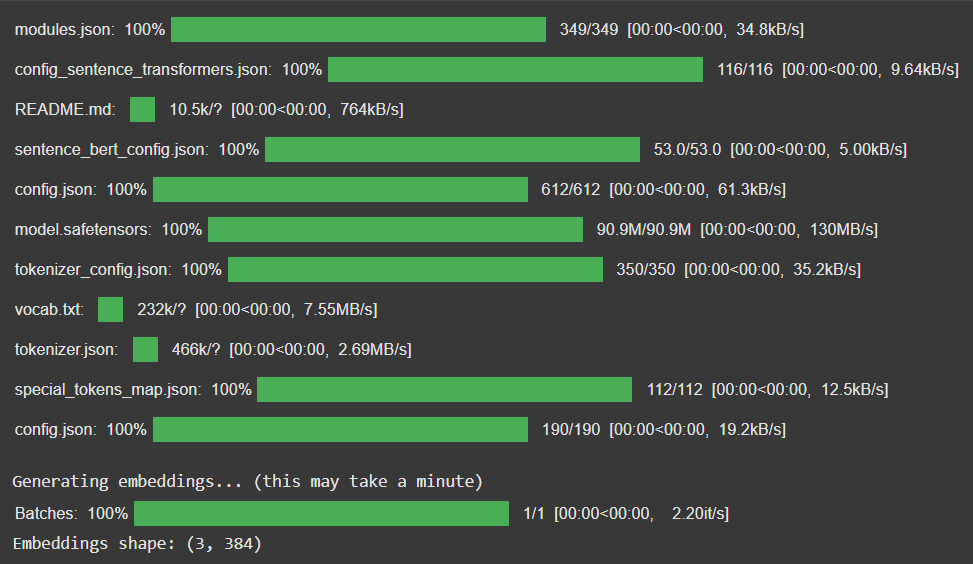
Task: Click the small vocab.txt progress block
Action: [x=111, y=310]
